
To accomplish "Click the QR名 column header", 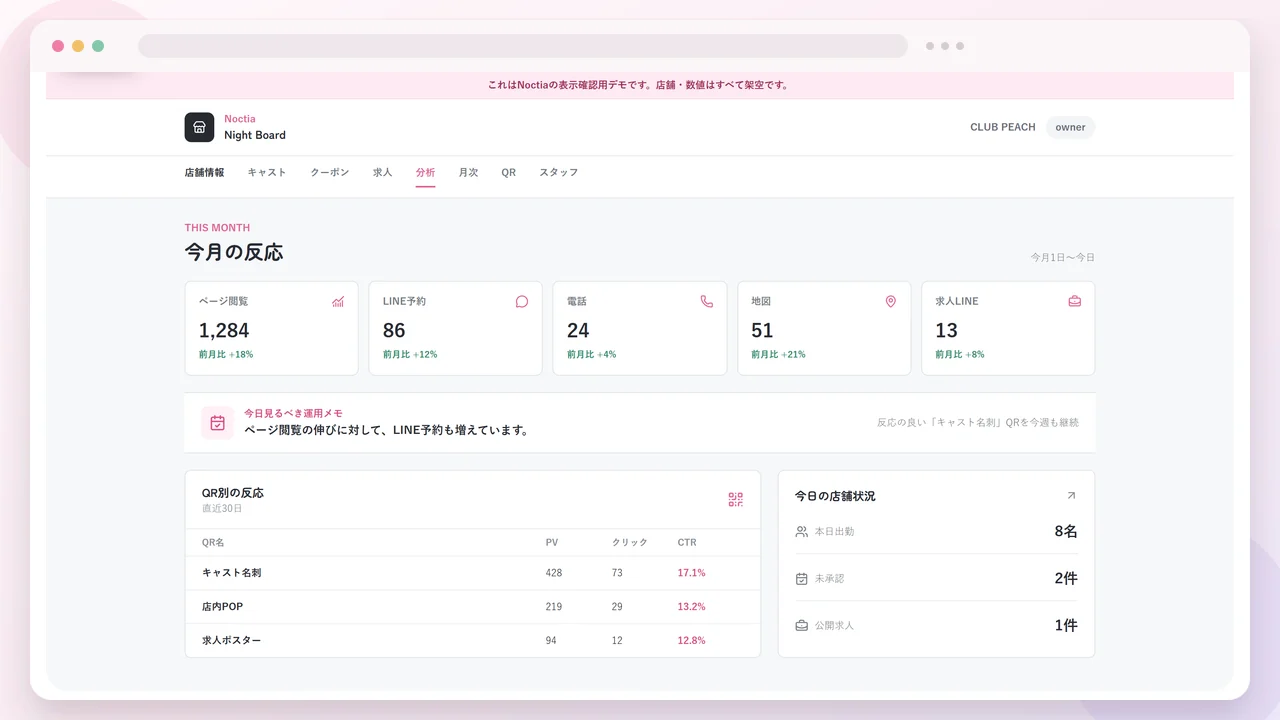I will tap(213, 543).
